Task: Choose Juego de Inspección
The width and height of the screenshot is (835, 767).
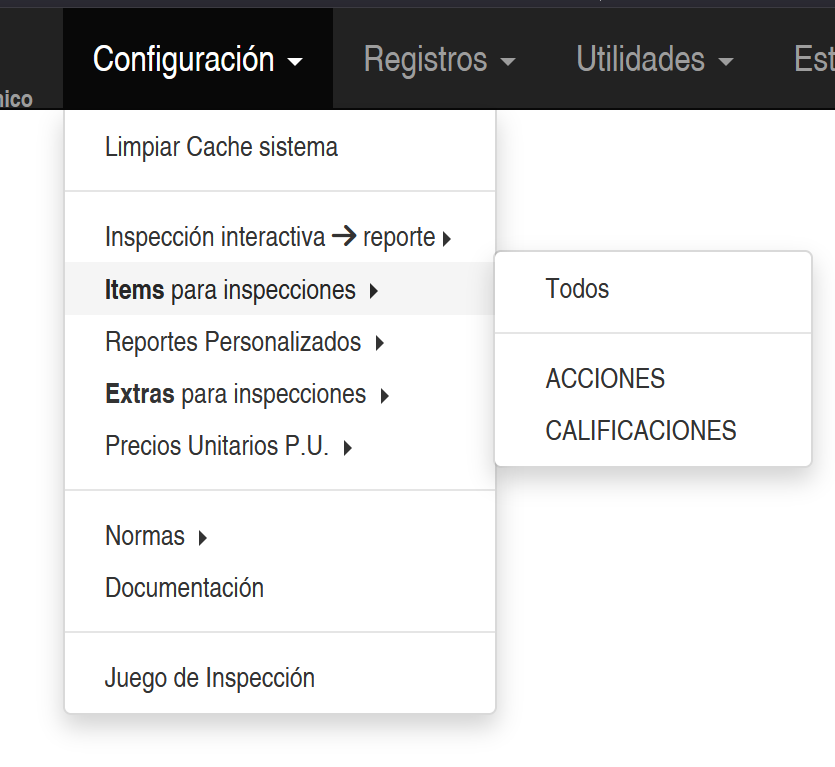Action: click(209, 678)
